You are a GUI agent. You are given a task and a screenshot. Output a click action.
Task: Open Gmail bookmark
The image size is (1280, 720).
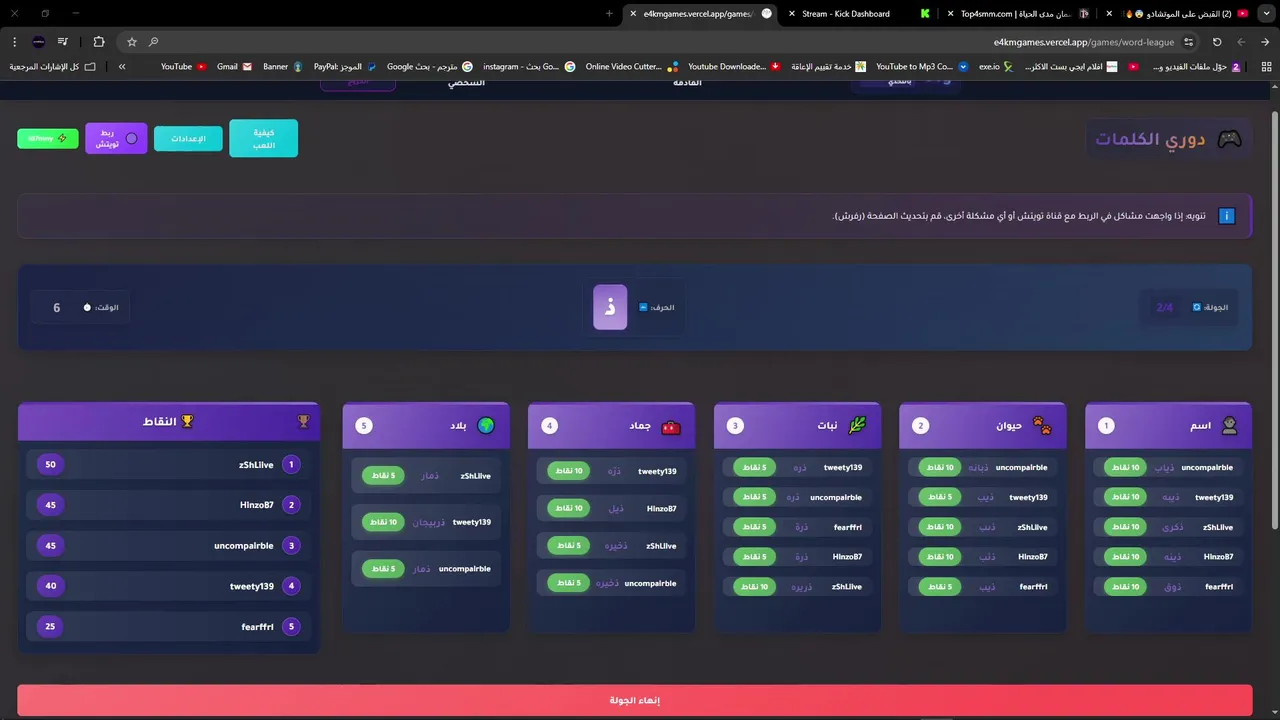pos(235,67)
